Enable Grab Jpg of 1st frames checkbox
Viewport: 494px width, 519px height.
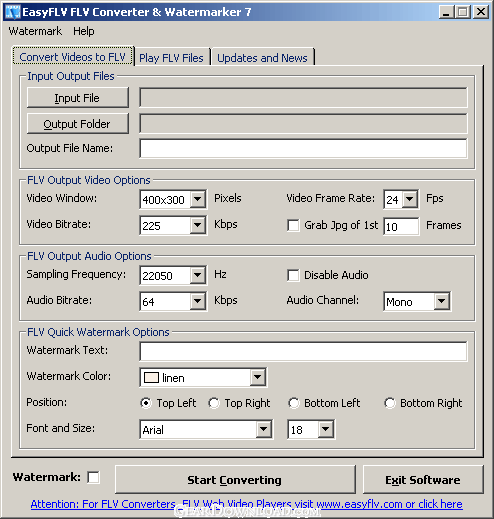pos(293,225)
